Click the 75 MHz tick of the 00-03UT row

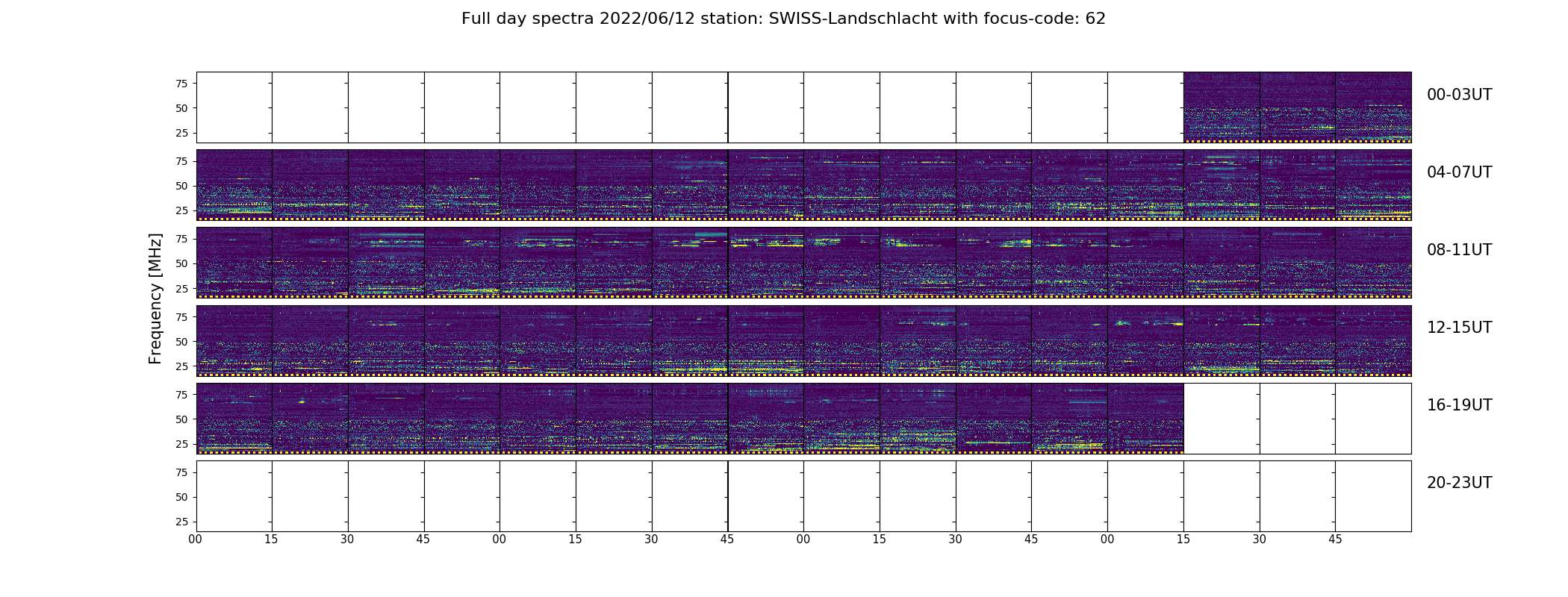pos(181,84)
